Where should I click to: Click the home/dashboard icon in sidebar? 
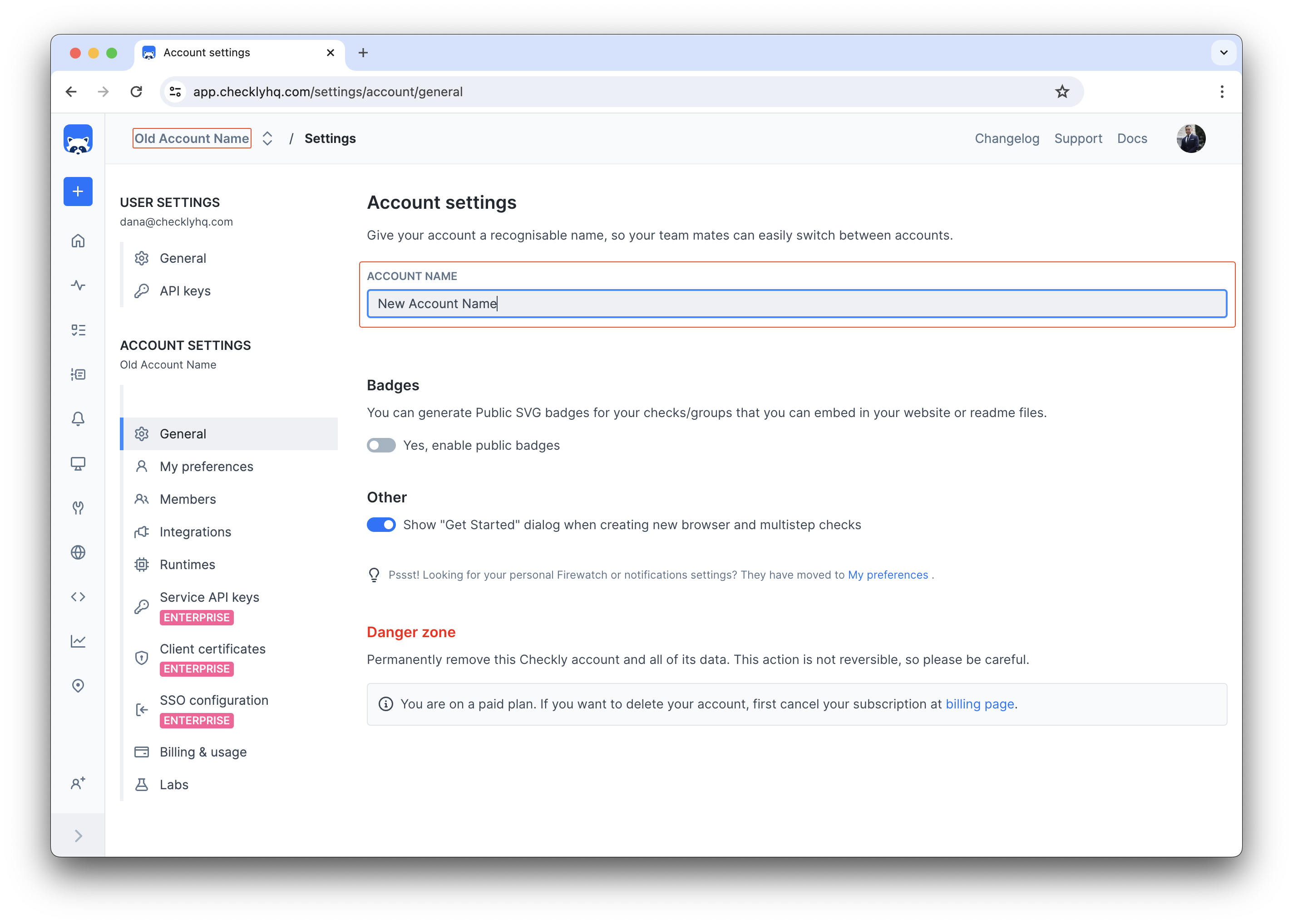tap(79, 240)
